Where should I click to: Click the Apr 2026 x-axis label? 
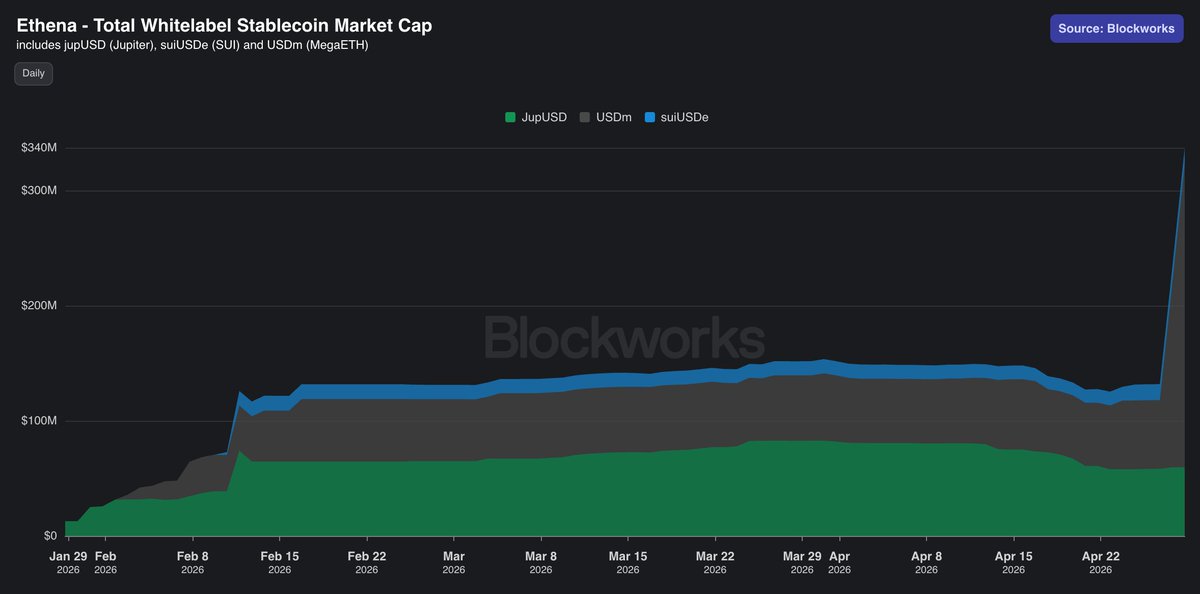[839, 562]
